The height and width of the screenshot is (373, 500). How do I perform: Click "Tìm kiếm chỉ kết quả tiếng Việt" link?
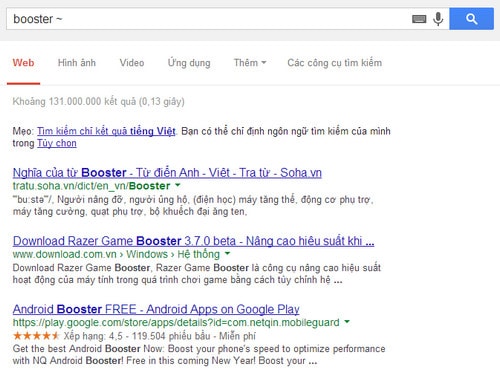106,131
